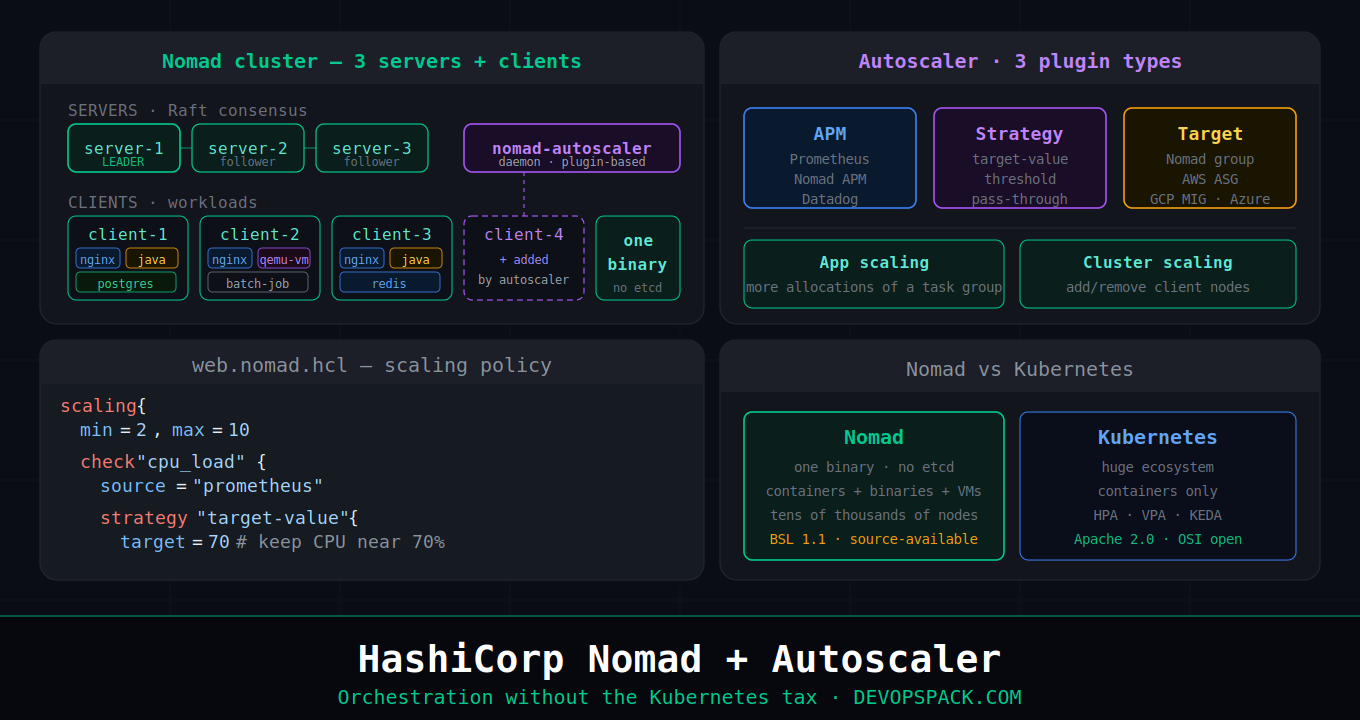Screen dimensions: 1360x720
Task: Click the 'Nomad vs Kubernetes' heading
Action: point(1020,369)
